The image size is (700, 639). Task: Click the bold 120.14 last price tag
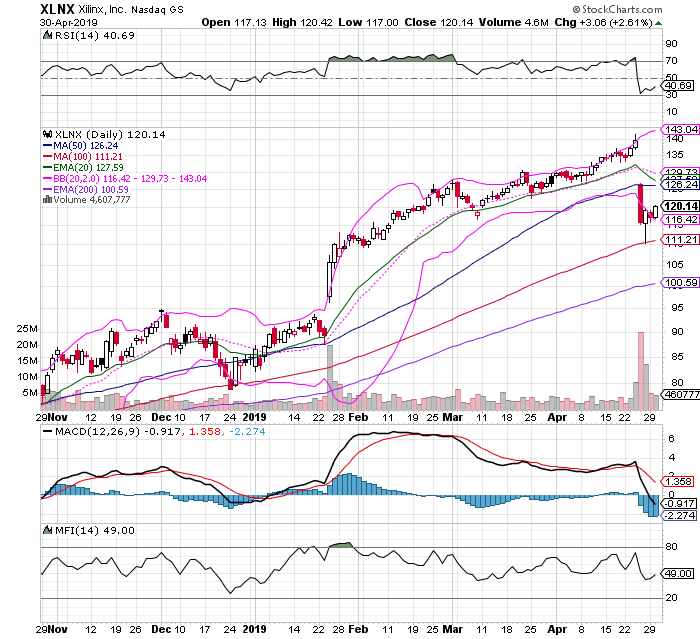tap(680, 206)
